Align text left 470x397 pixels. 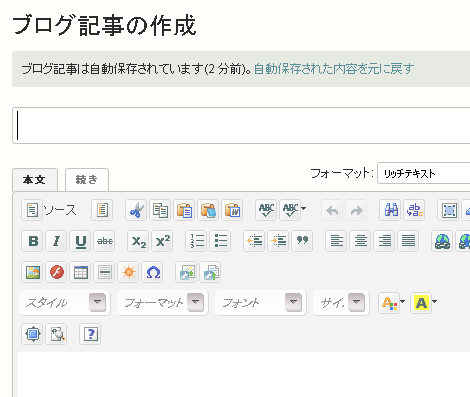336,241
